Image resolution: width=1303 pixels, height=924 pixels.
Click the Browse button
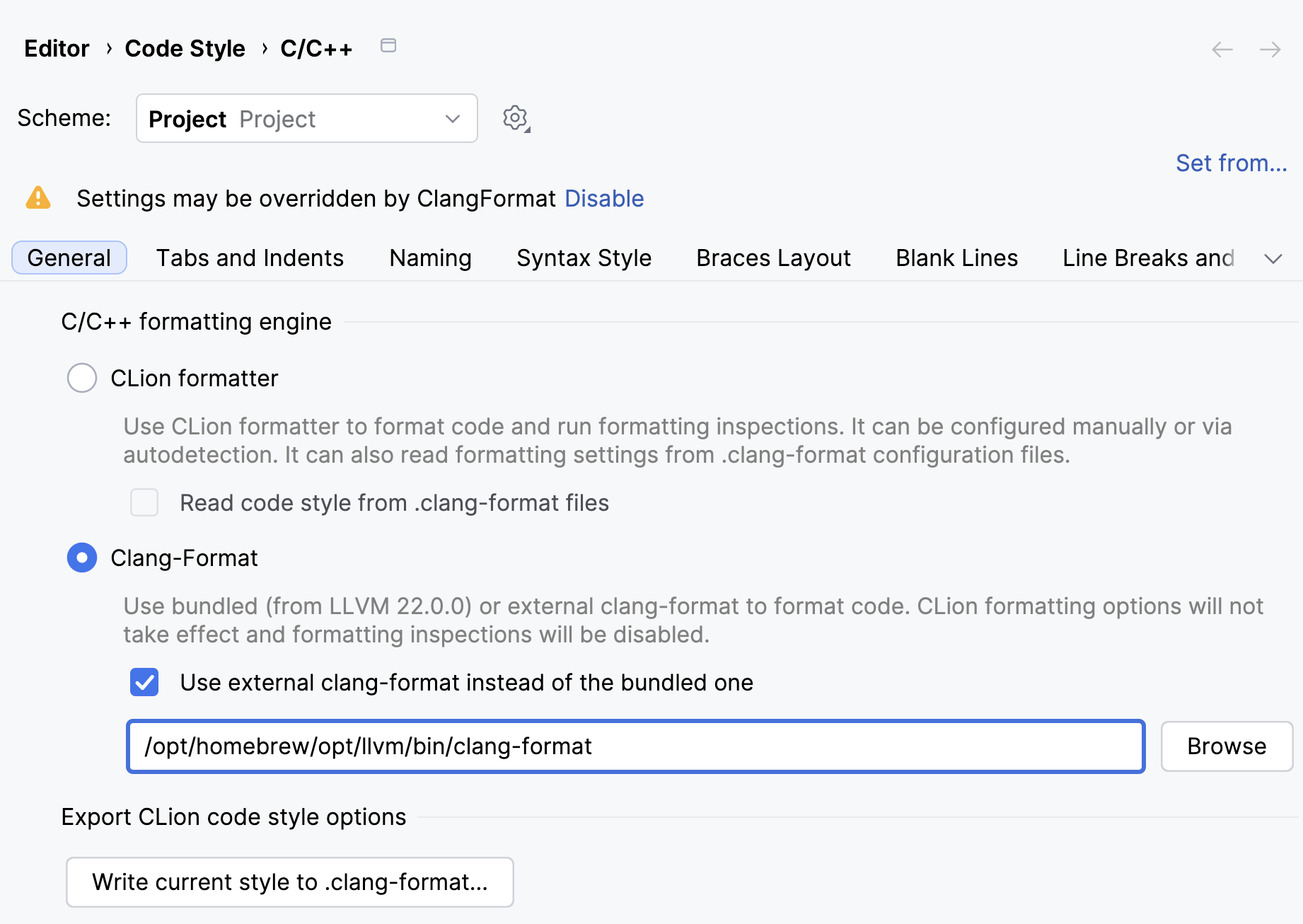(1227, 746)
